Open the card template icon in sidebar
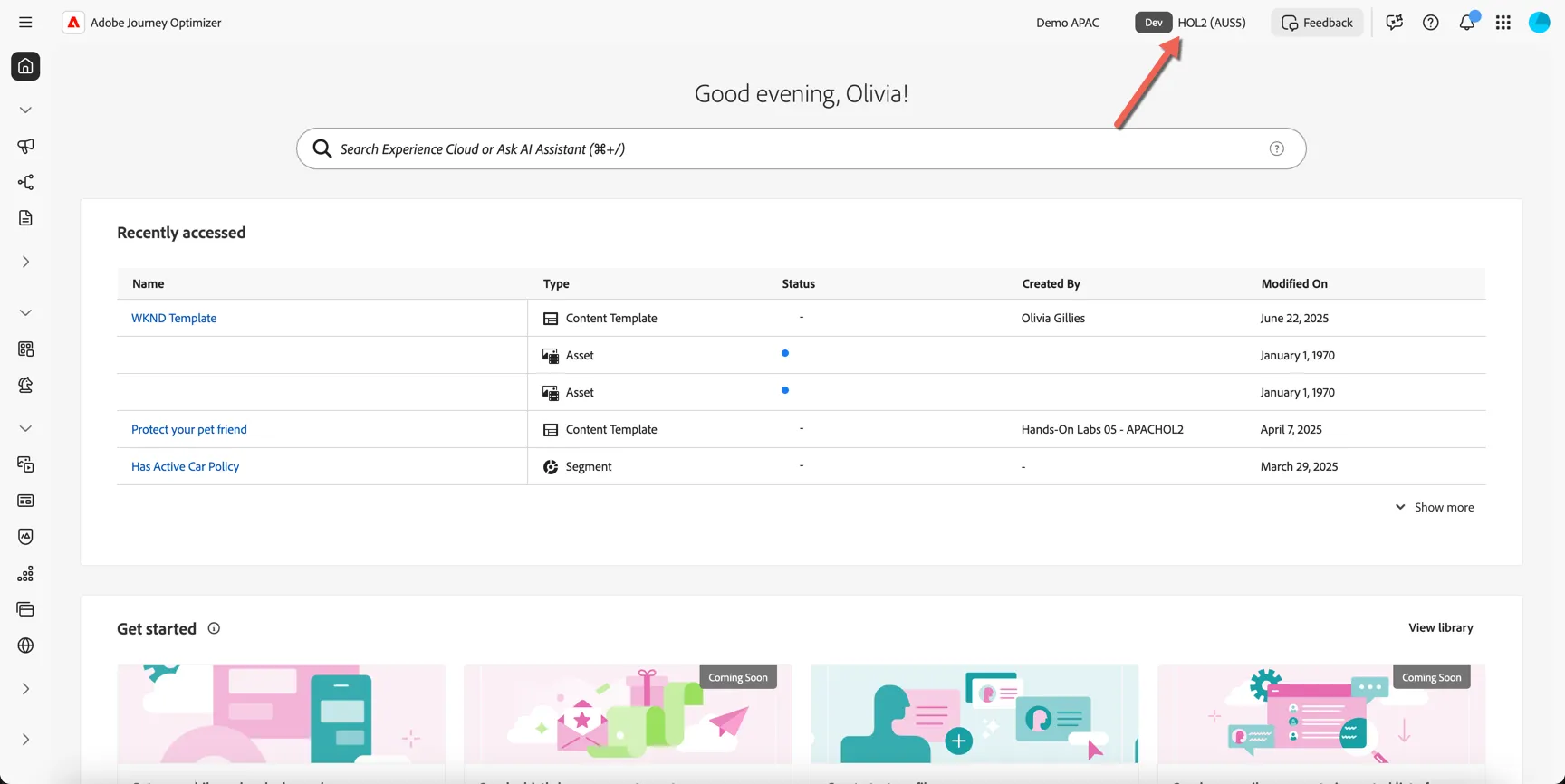This screenshot has height=784, width=1565. (x=25, y=501)
